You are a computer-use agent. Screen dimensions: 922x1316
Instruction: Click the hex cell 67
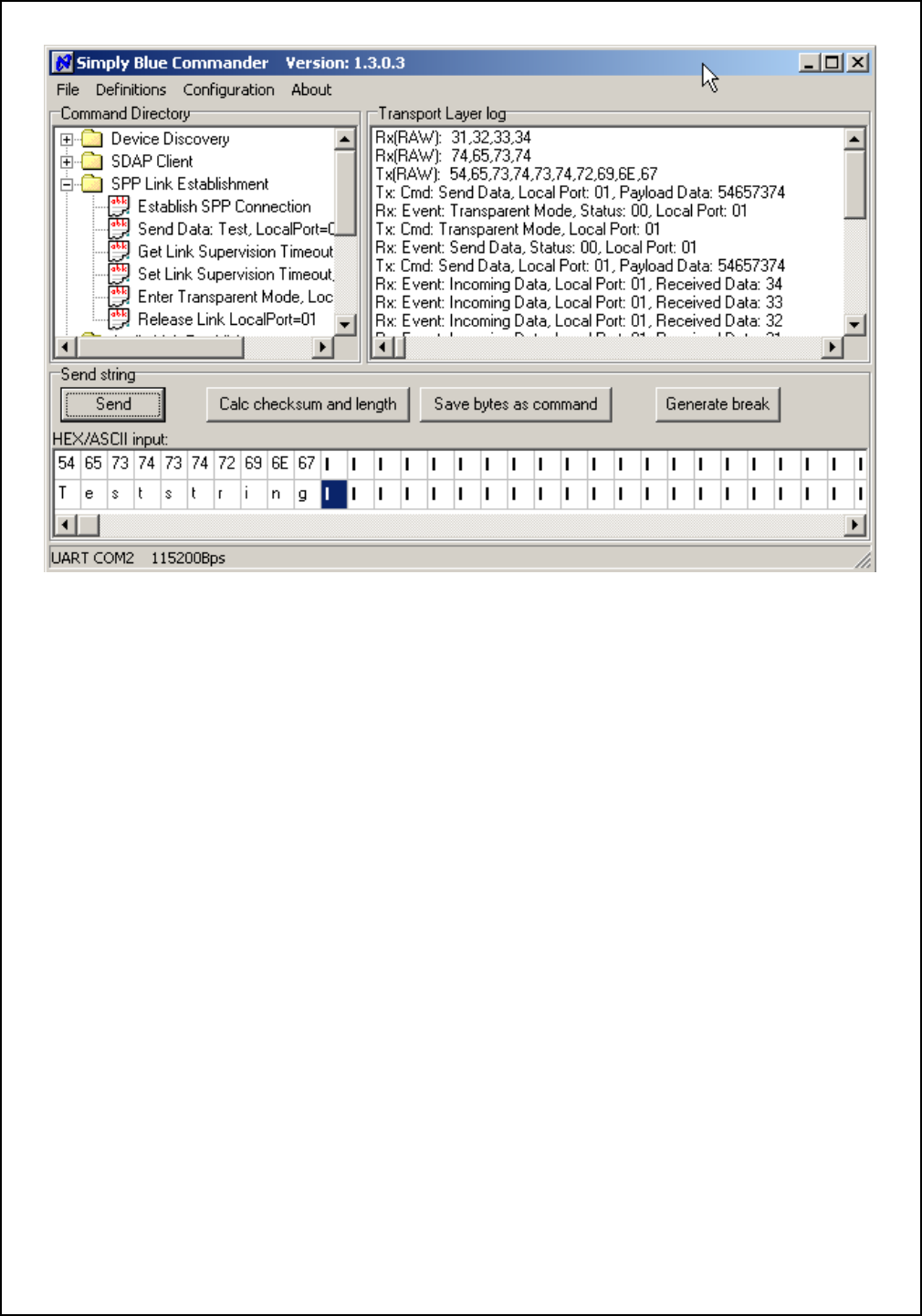click(x=307, y=464)
